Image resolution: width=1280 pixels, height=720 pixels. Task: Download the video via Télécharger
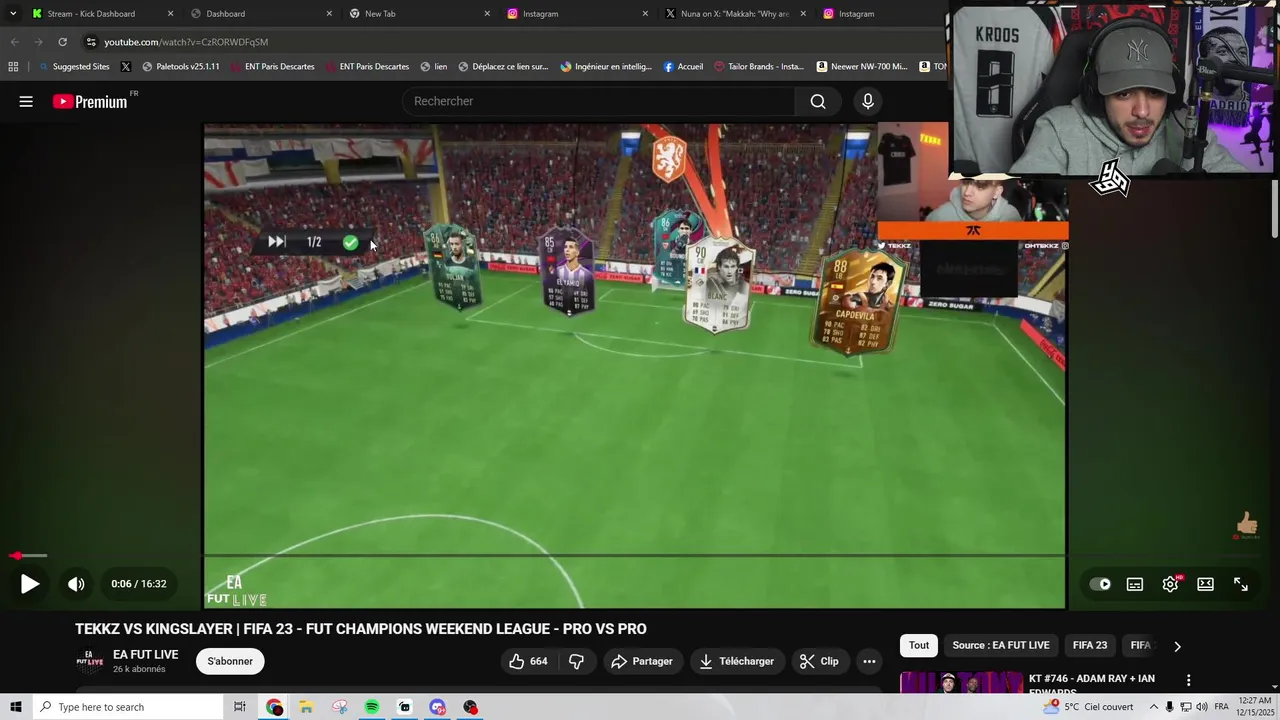coord(736,661)
